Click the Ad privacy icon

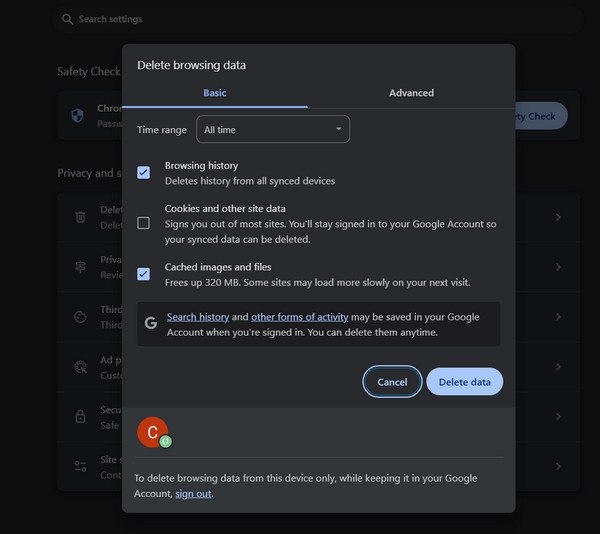coord(80,367)
